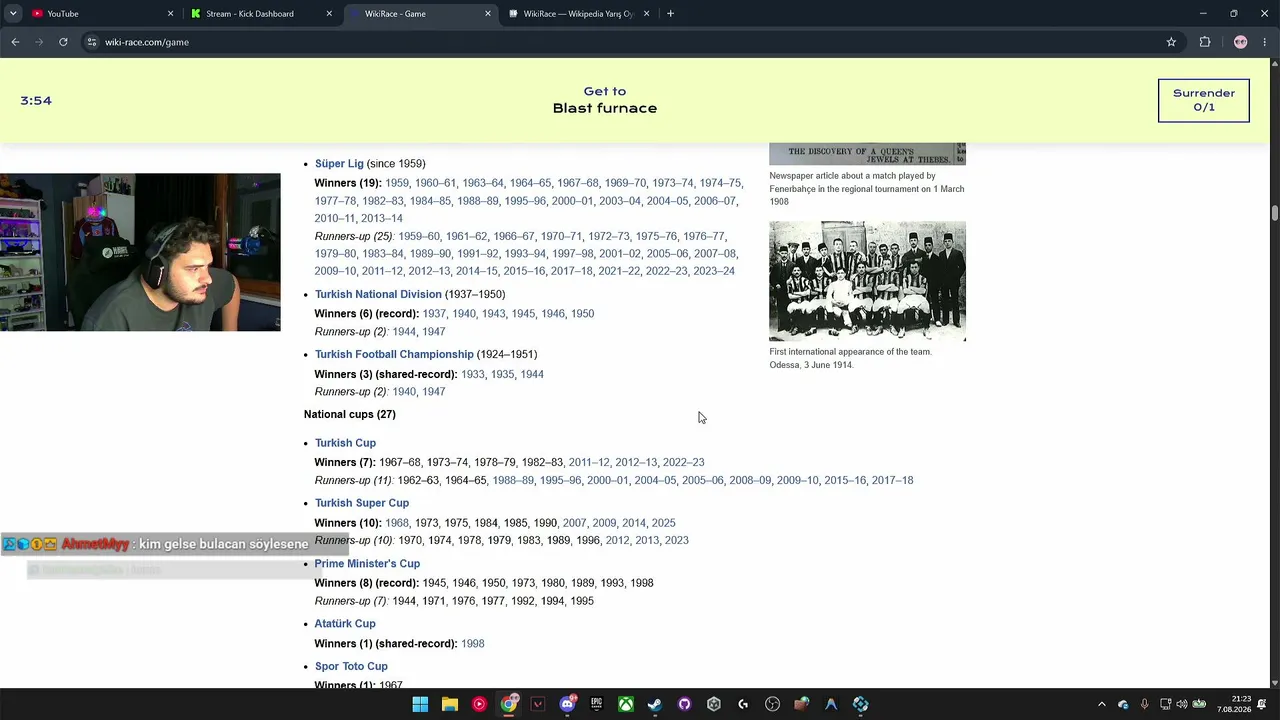
Task: Open 1937 National Division winners link
Action: [x=434, y=314]
